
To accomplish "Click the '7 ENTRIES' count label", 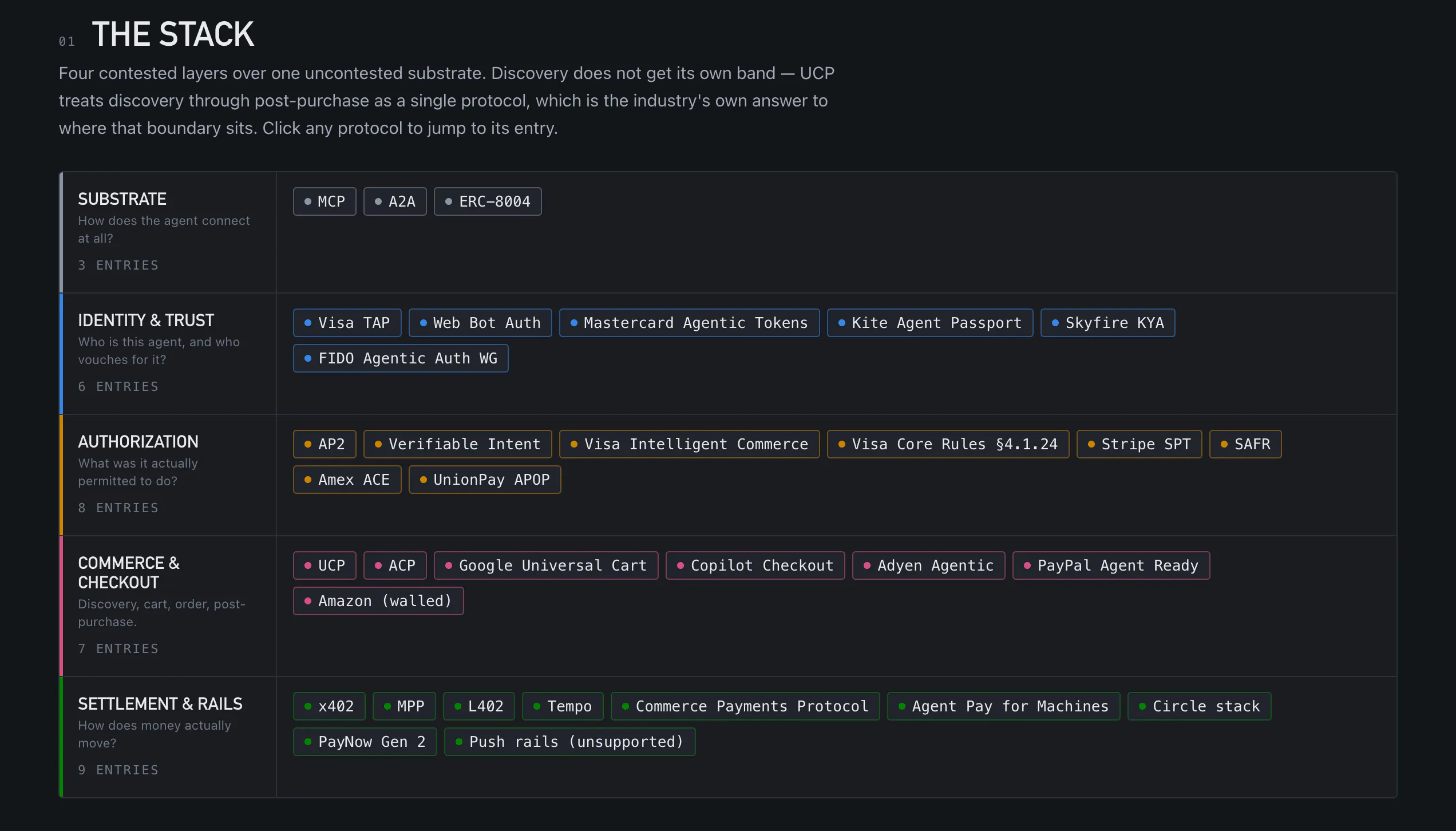I will (x=118, y=649).
